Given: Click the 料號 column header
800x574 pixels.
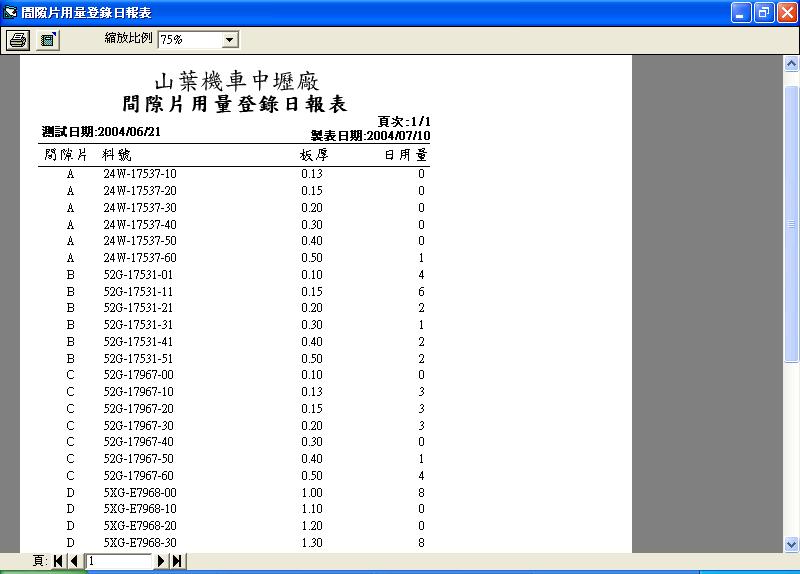Looking at the screenshot, I should (117, 155).
